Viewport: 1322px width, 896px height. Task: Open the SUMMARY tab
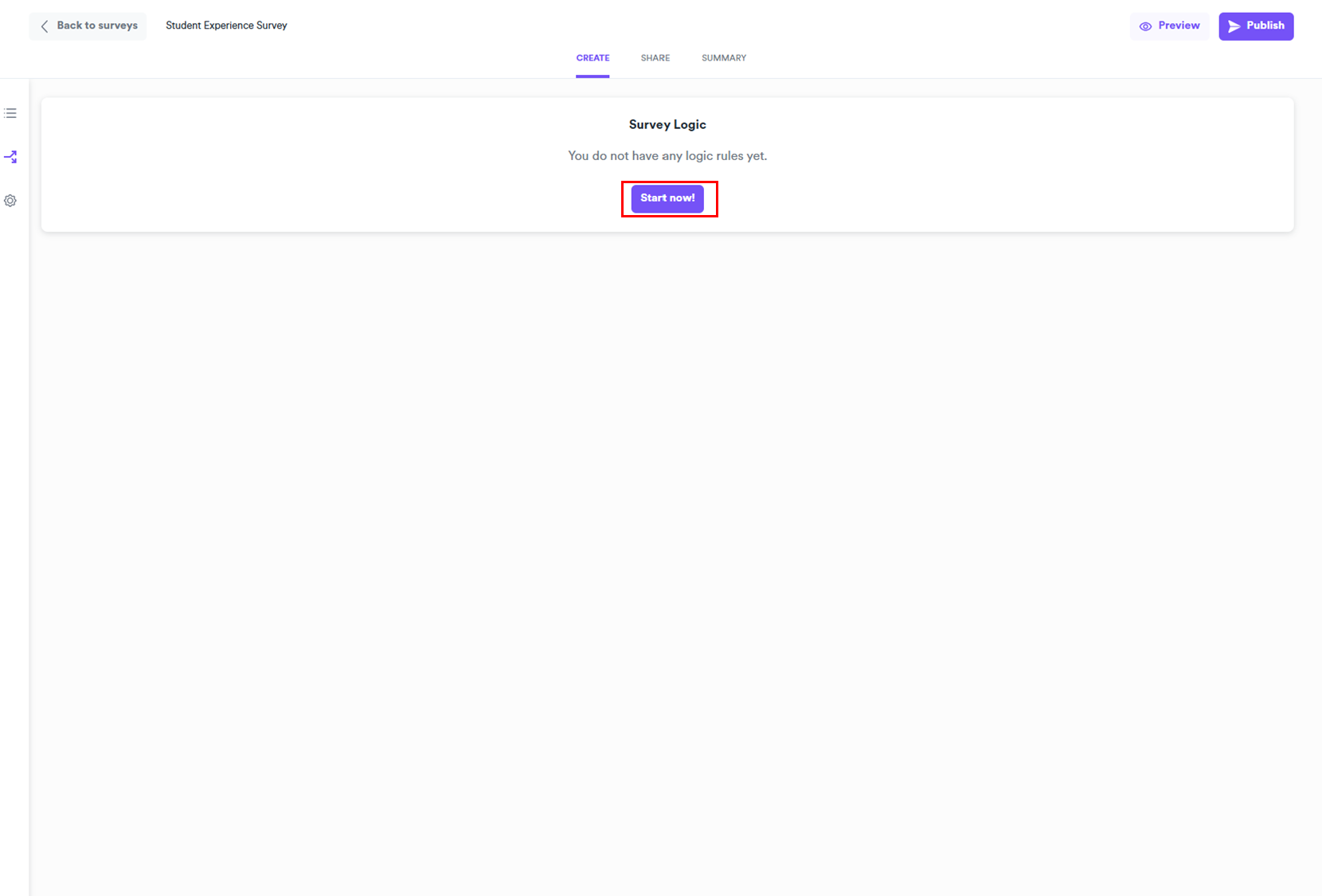click(x=723, y=58)
